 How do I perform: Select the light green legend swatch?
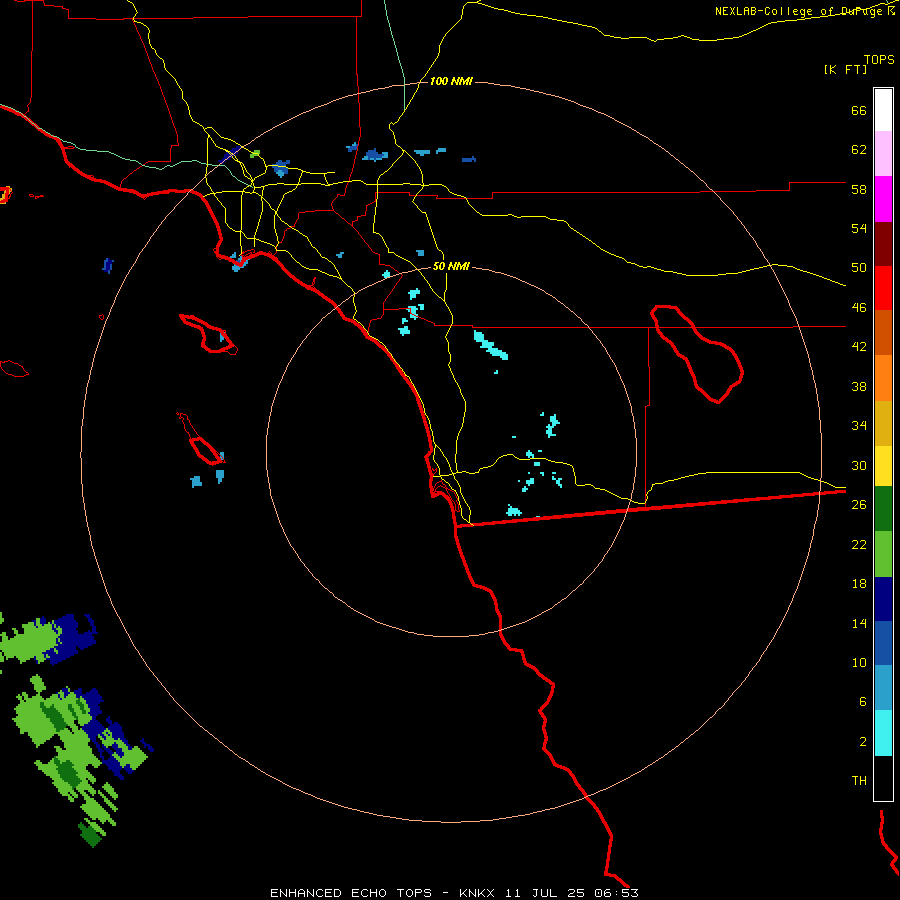[883, 554]
